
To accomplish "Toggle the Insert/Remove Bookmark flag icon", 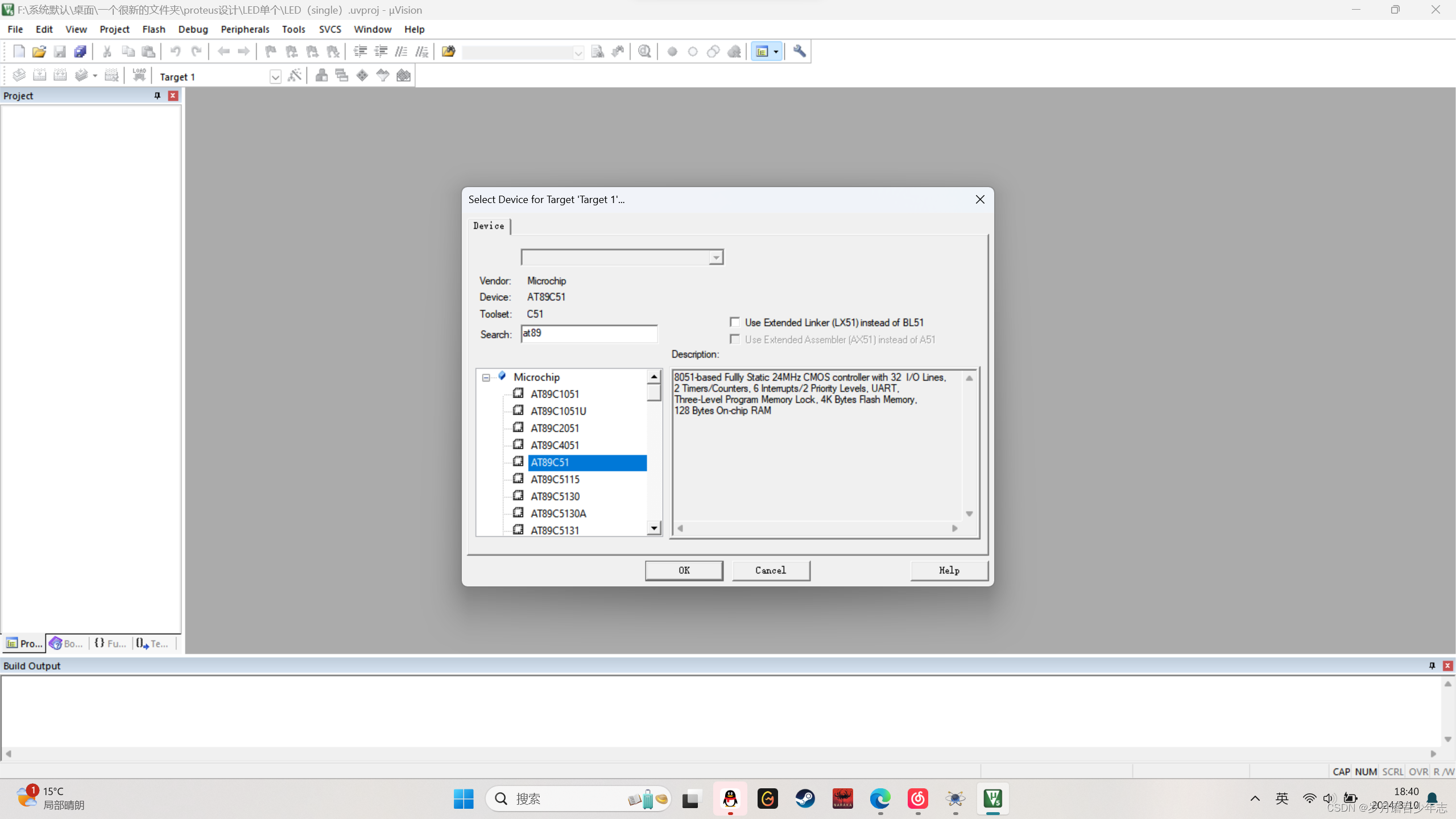I will [x=271, y=52].
